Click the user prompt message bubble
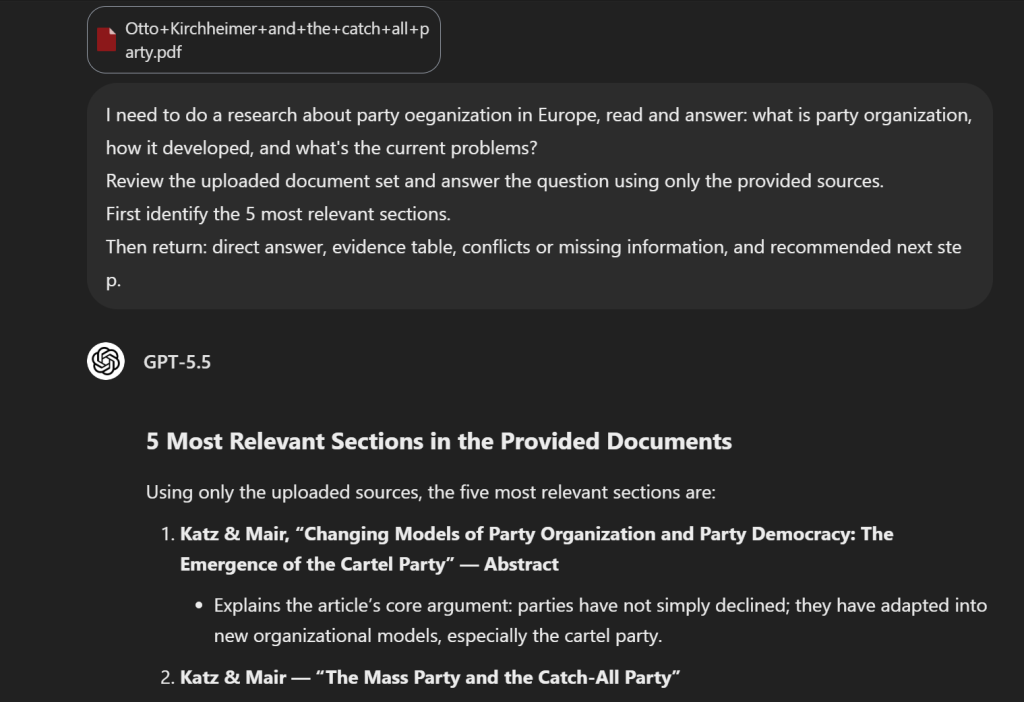1024x702 pixels. pyautogui.click(x=540, y=196)
